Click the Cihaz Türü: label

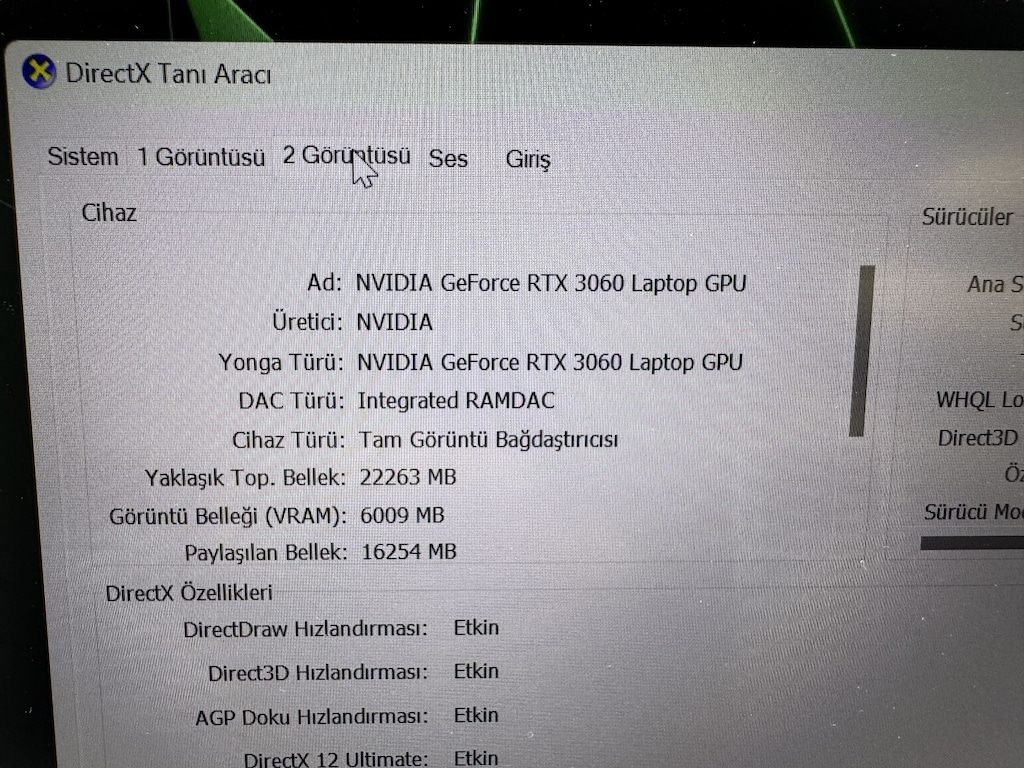pos(289,440)
